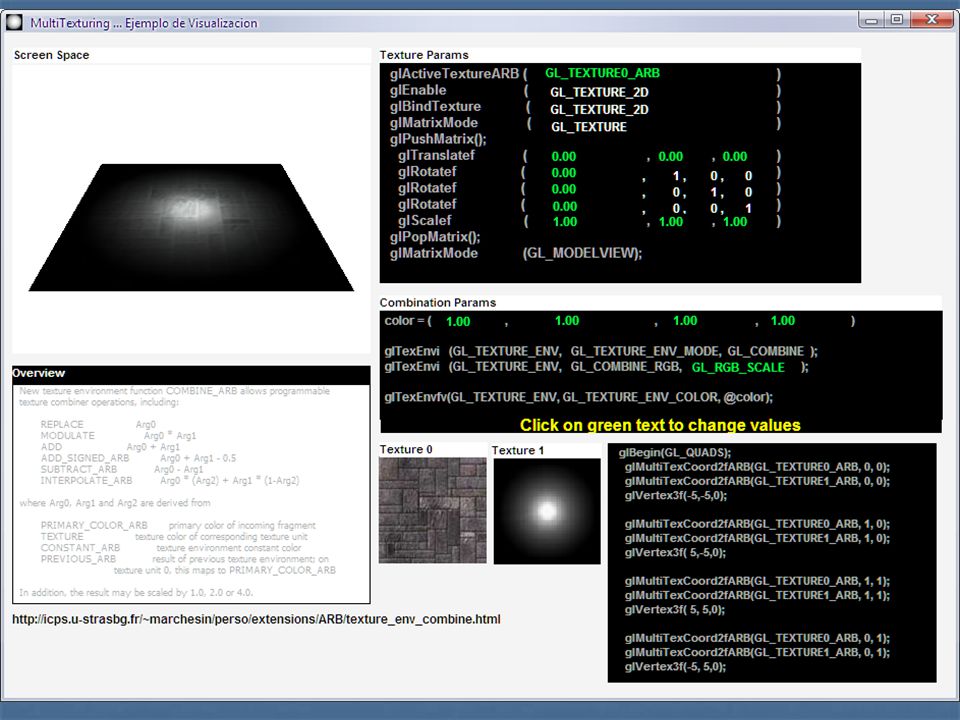
Task: Click the MODULATE row in Overview
Action: point(118,436)
